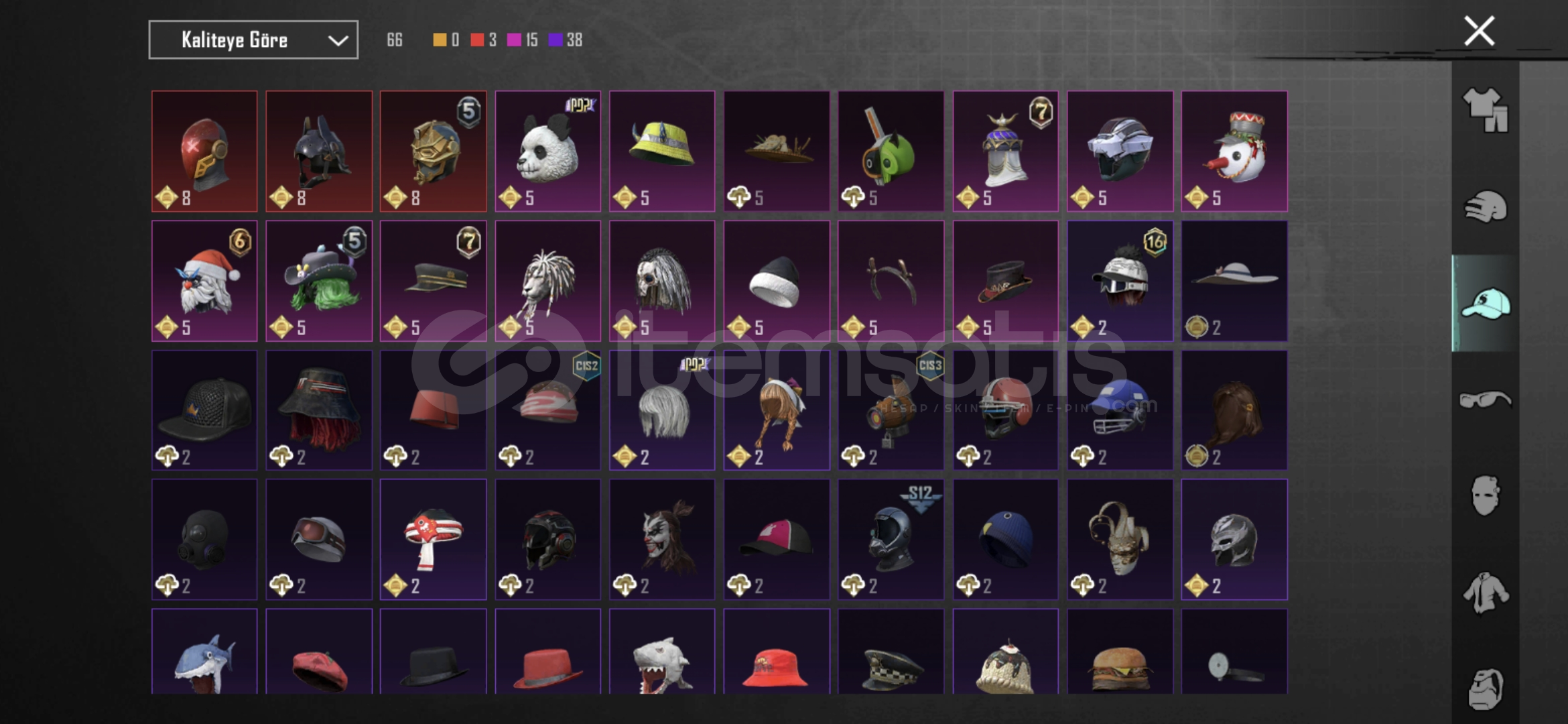The height and width of the screenshot is (724, 1568).
Task: Select the jacket category icon
Action: (1485, 593)
